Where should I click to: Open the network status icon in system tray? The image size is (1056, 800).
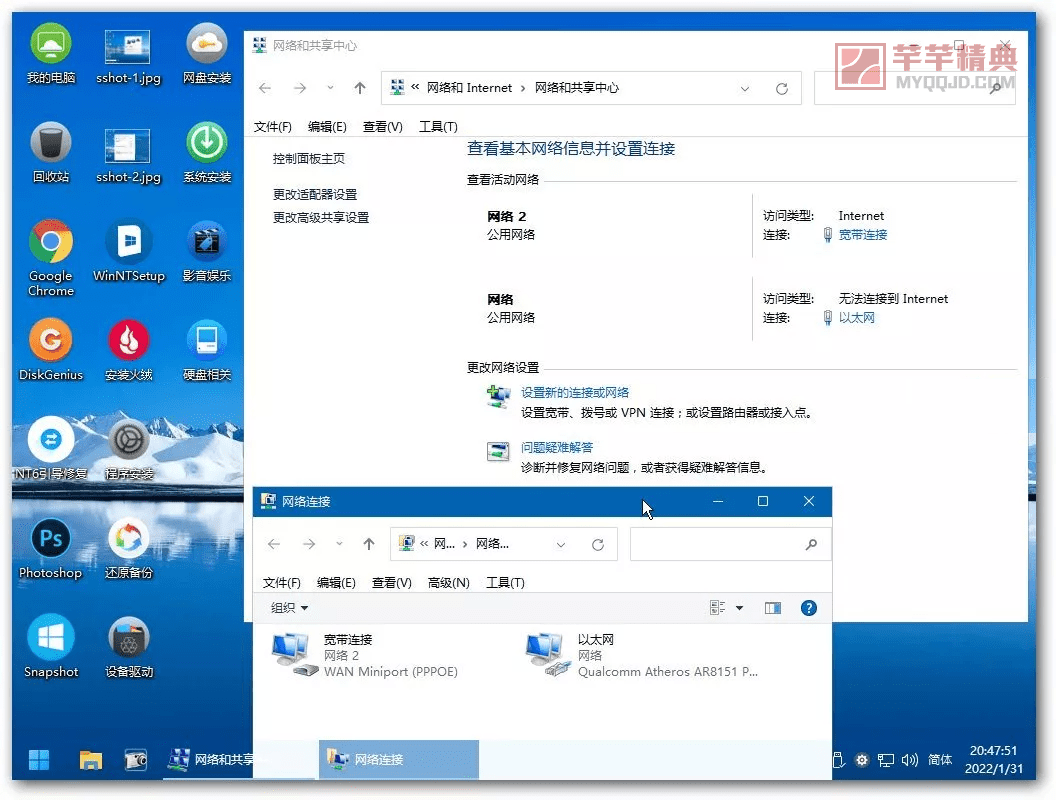[x=885, y=760]
